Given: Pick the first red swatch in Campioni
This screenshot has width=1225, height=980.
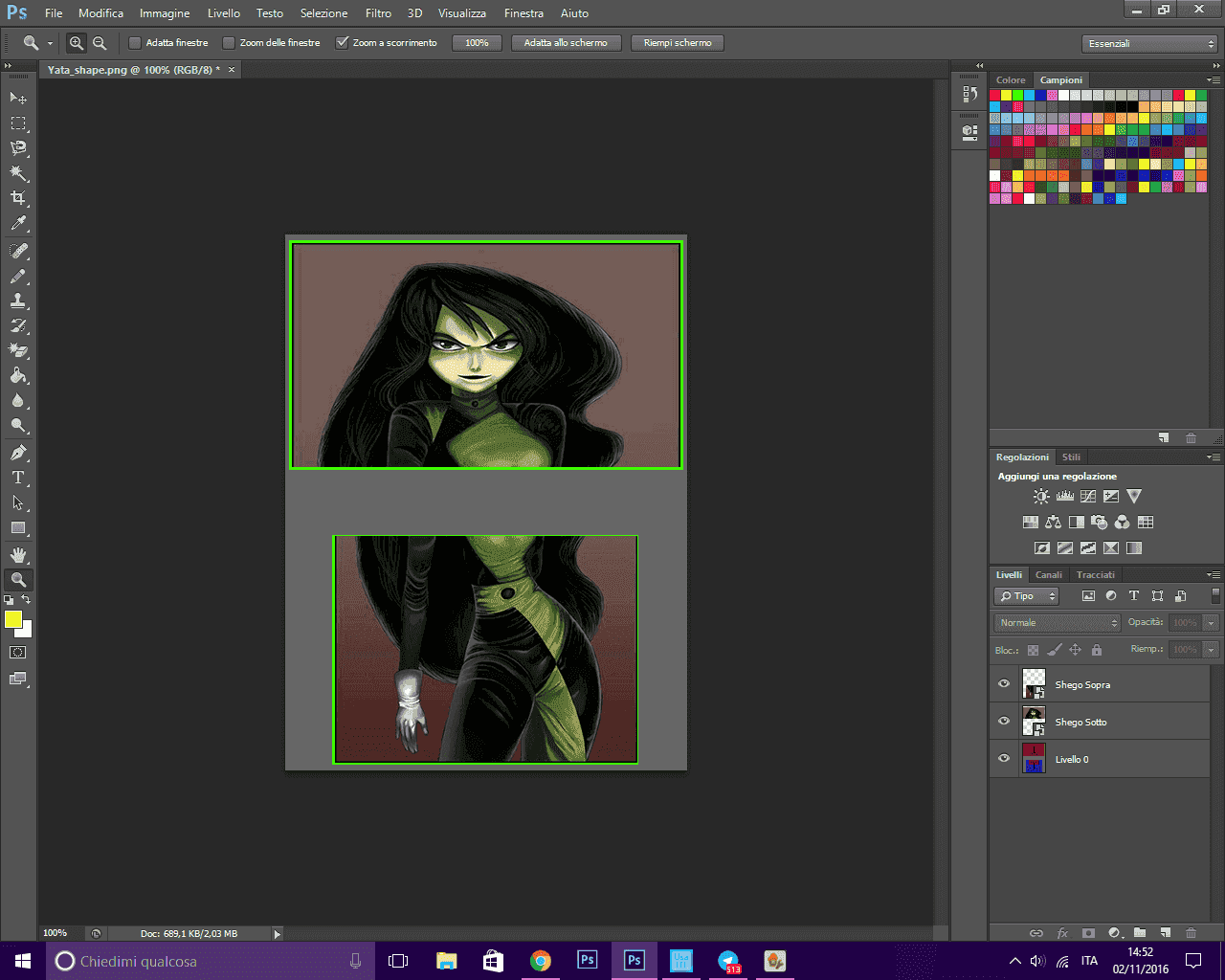Looking at the screenshot, I should [995, 96].
